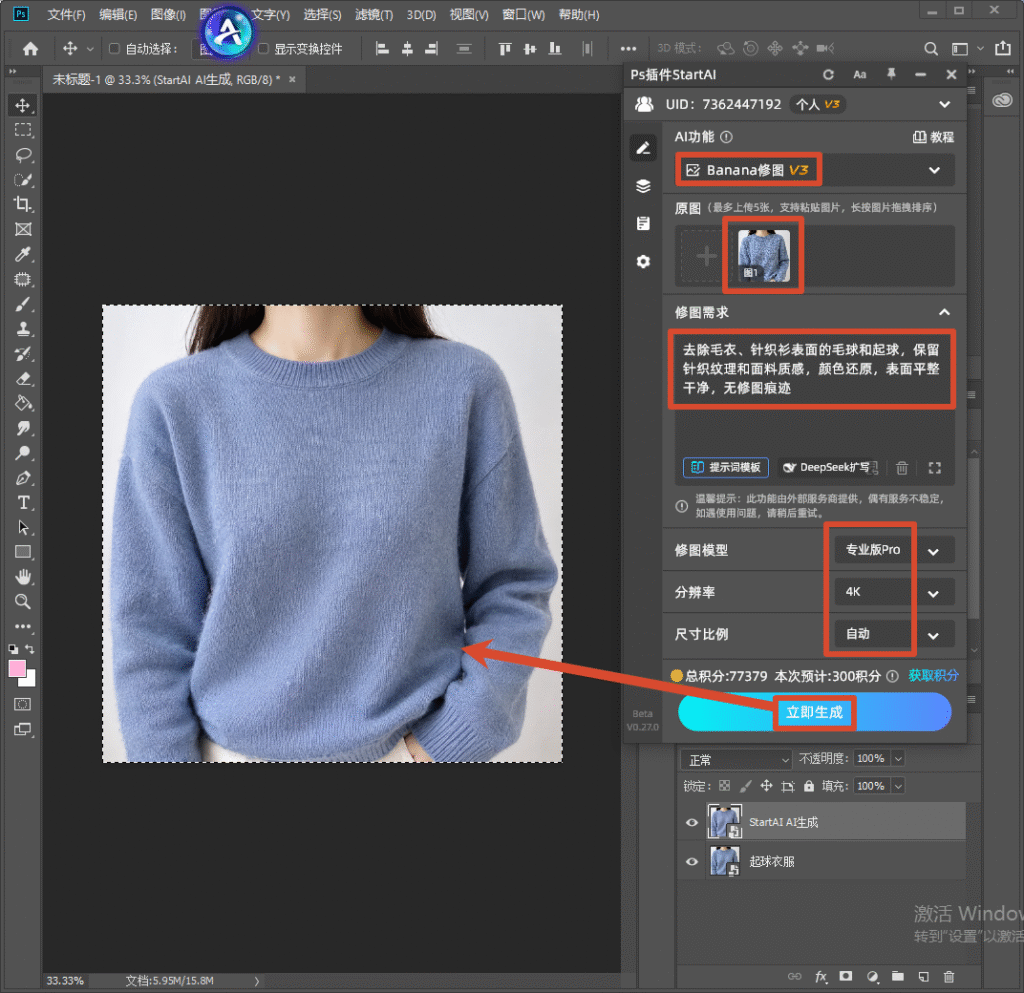Open the 修图模型 专业版Pro dropdown
The image size is (1024, 993).
tap(894, 550)
